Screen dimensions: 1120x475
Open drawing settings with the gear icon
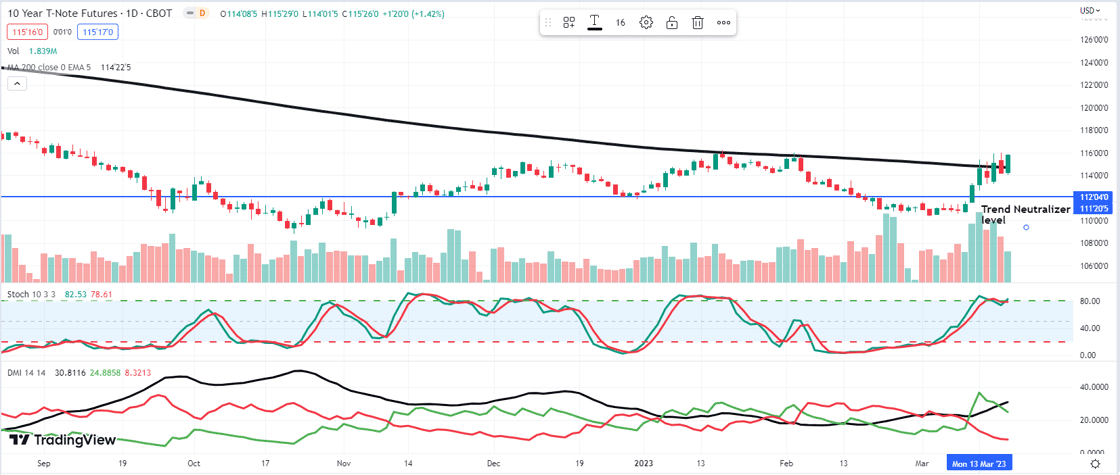tap(646, 23)
